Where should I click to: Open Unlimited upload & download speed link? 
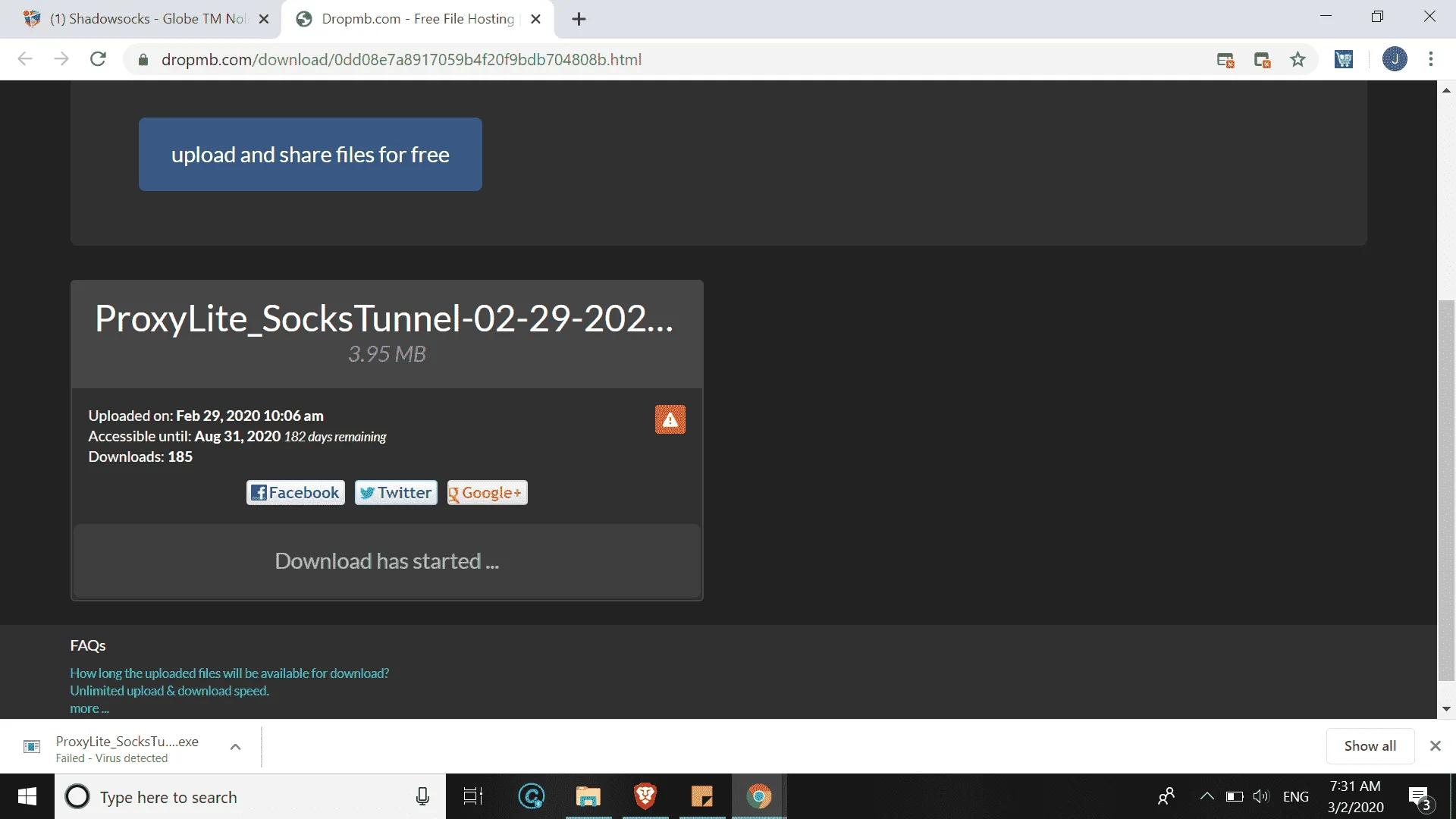pos(170,691)
